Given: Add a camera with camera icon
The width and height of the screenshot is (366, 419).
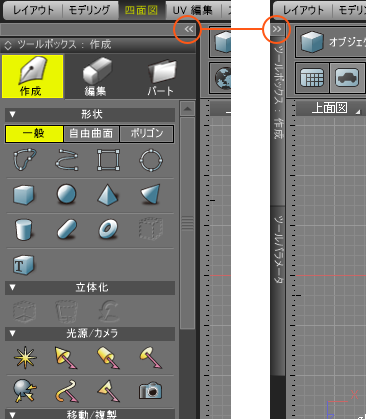Looking at the screenshot, I should coord(150,390).
